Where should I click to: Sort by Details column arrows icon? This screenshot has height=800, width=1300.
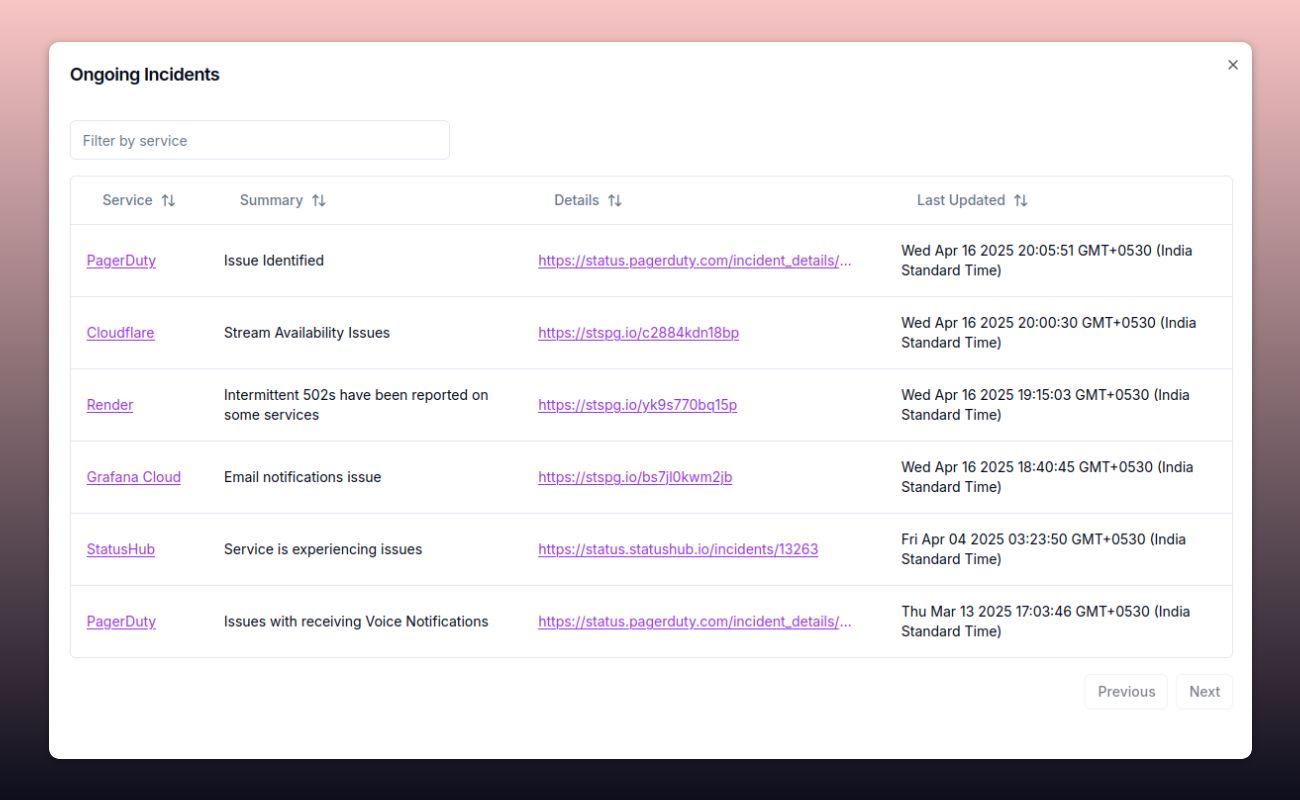coord(615,200)
